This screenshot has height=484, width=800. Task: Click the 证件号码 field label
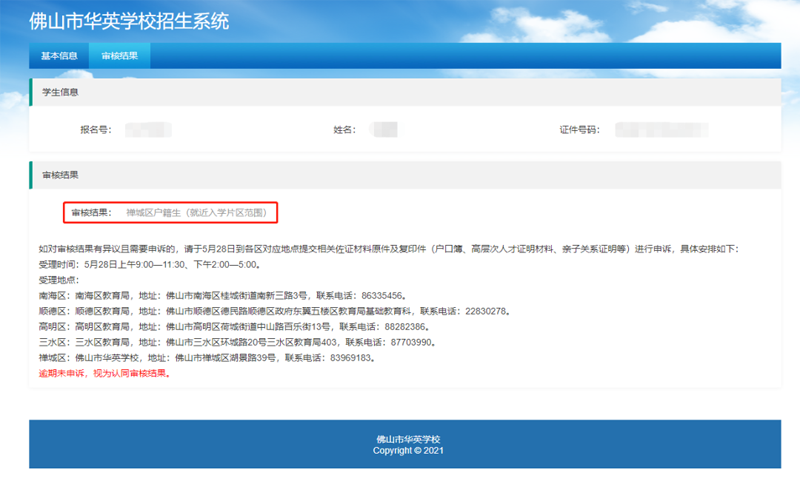click(578, 130)
